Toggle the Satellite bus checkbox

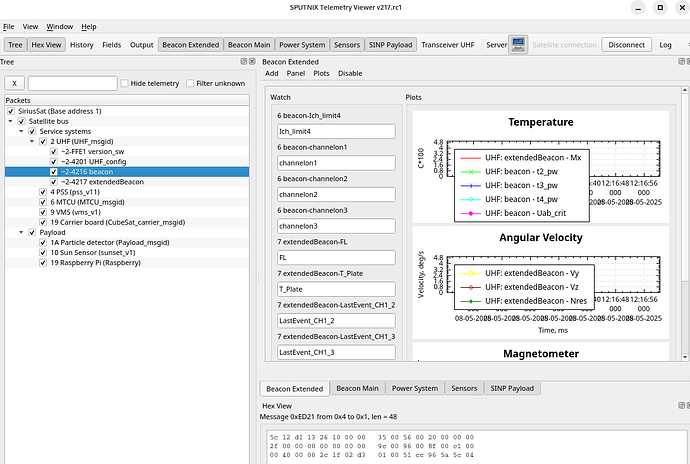click(x=22, y=121)
